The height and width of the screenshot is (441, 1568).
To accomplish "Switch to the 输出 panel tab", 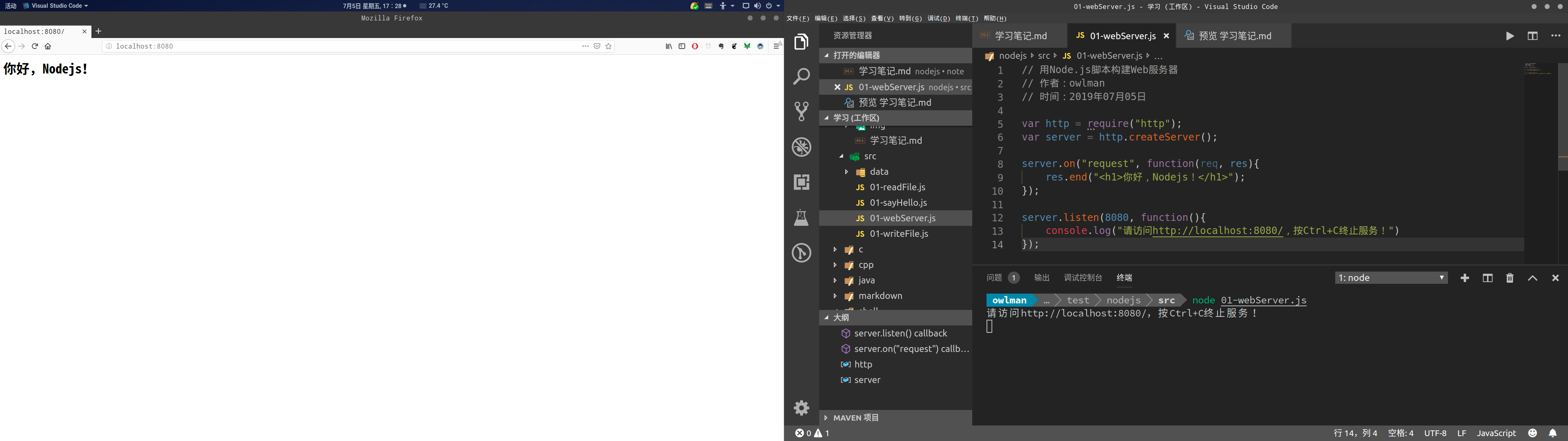I will click(1042, 278).
